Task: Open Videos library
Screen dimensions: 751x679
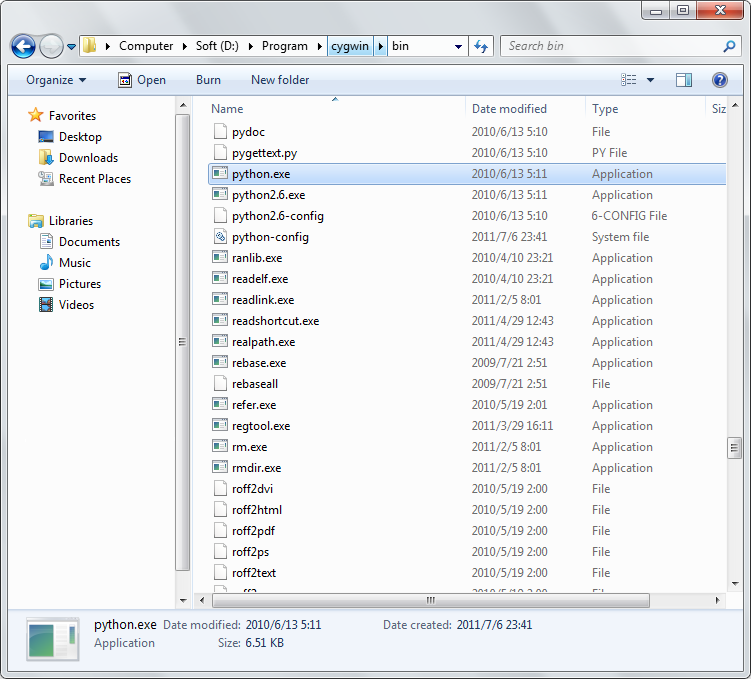Action: coord(76,305)
